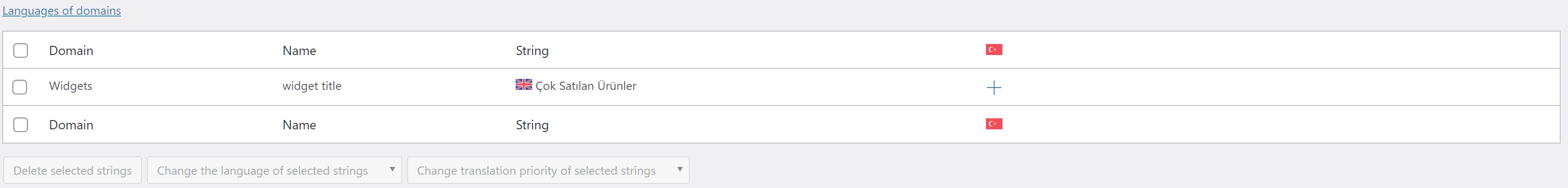
Task: Open the Change the language of selected strings dropdown
Action: coord(274,170)
